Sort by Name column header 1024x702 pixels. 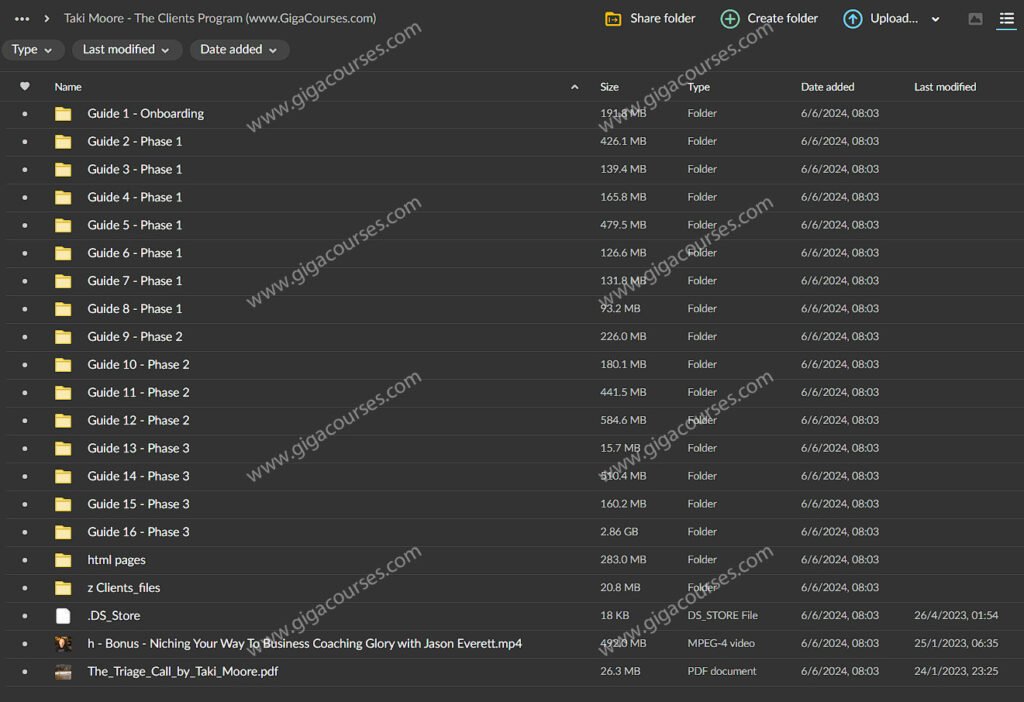pos(68,87)
